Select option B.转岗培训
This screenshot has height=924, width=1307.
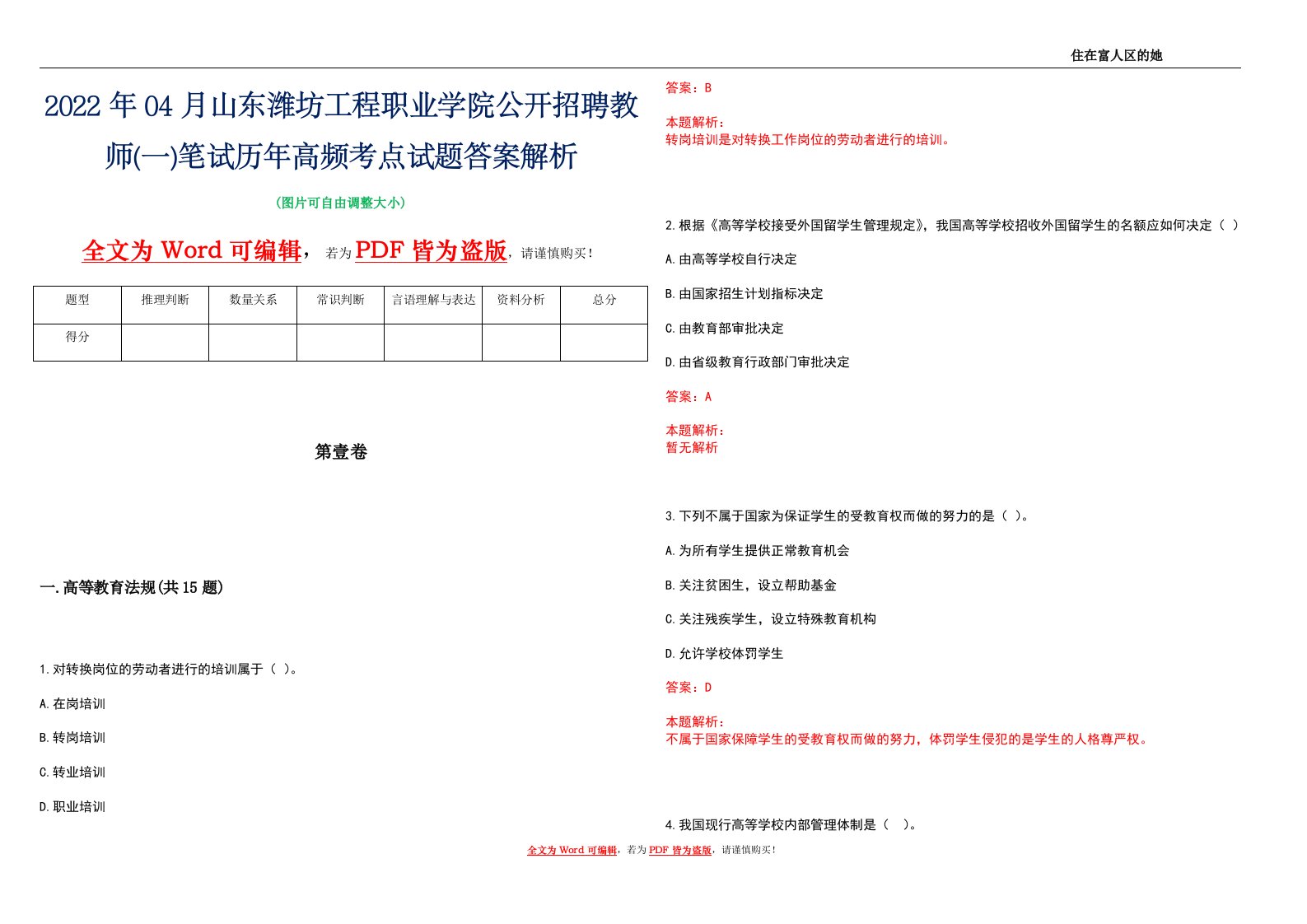pos(72,738)
